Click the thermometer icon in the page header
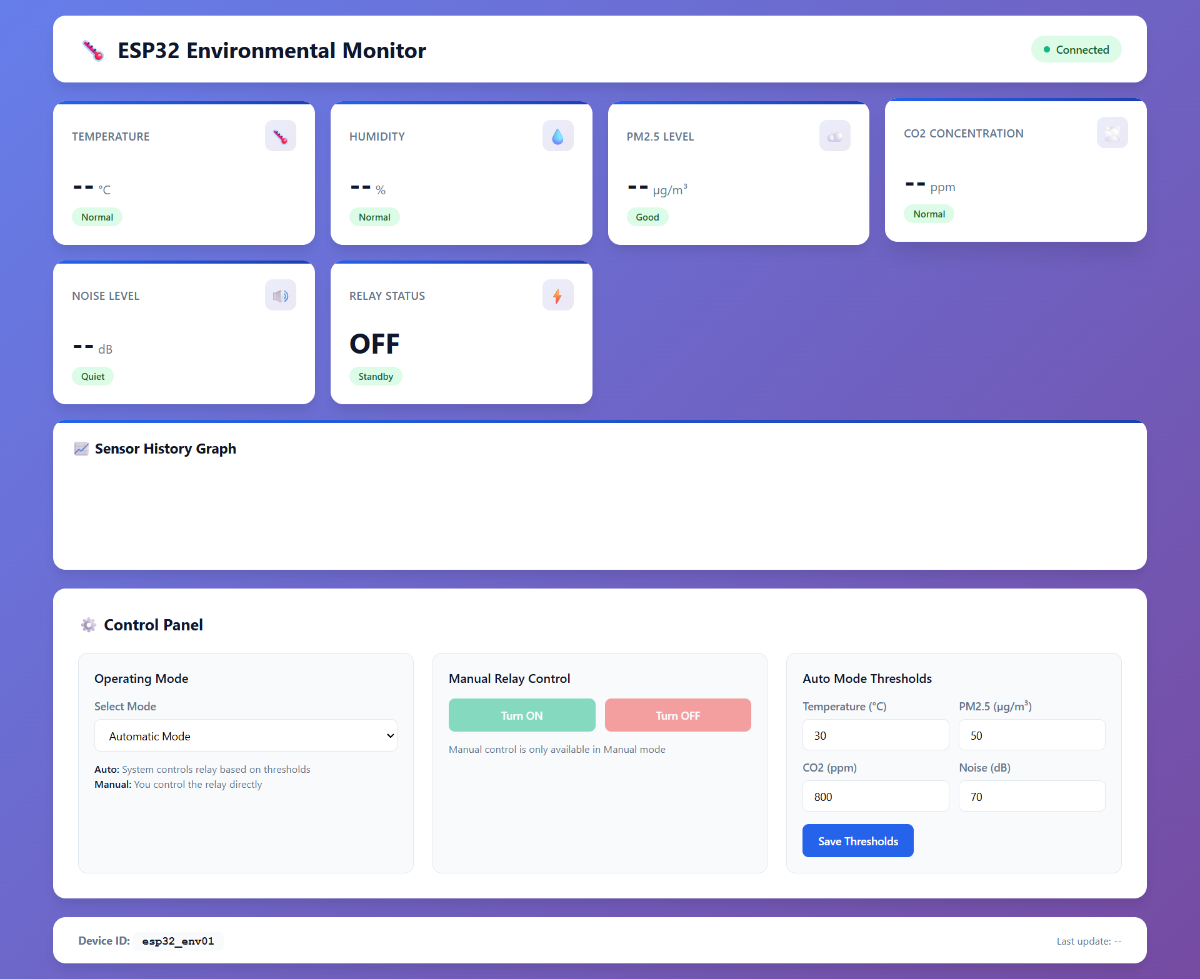Viewport: 1200px width, 979px height. pyautogui.click(x=93, y=51)
